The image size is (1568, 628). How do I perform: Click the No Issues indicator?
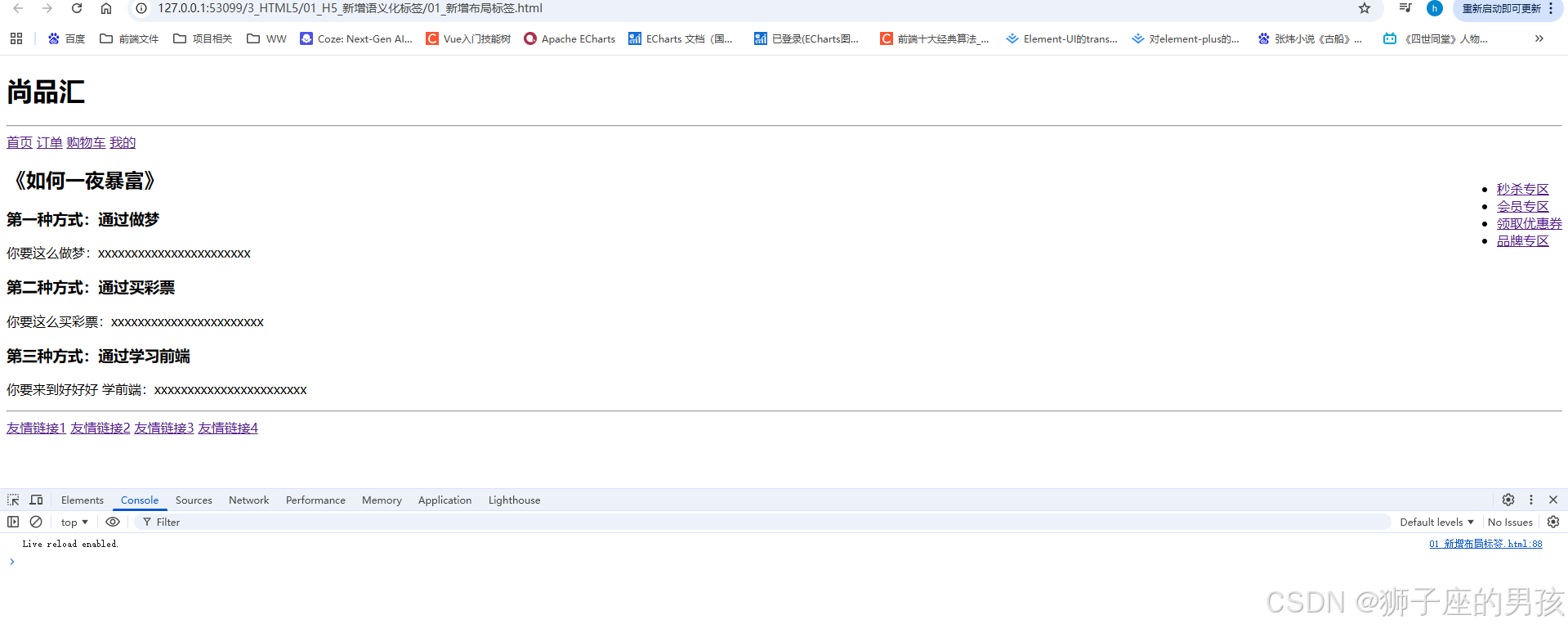coord(1510,522)
